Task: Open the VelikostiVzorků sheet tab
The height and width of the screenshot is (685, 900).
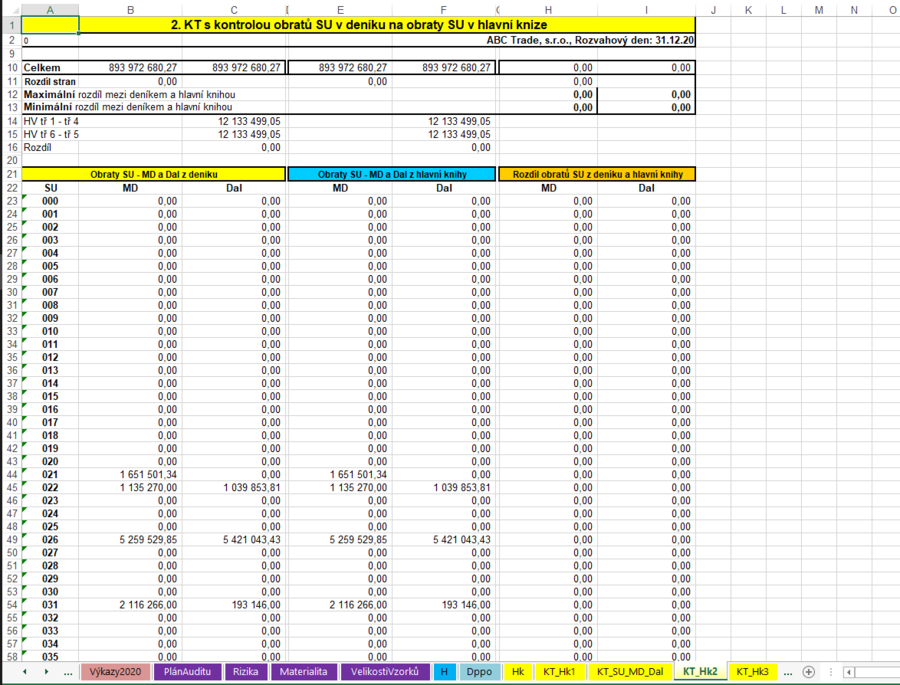Action: [x=384, y=672]
